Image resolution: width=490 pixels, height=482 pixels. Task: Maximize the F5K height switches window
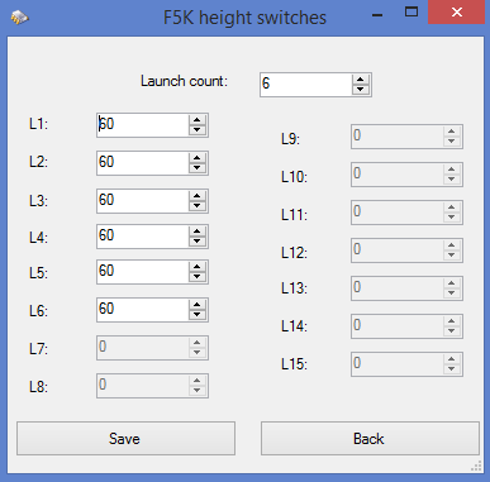(x=411, y=13)
